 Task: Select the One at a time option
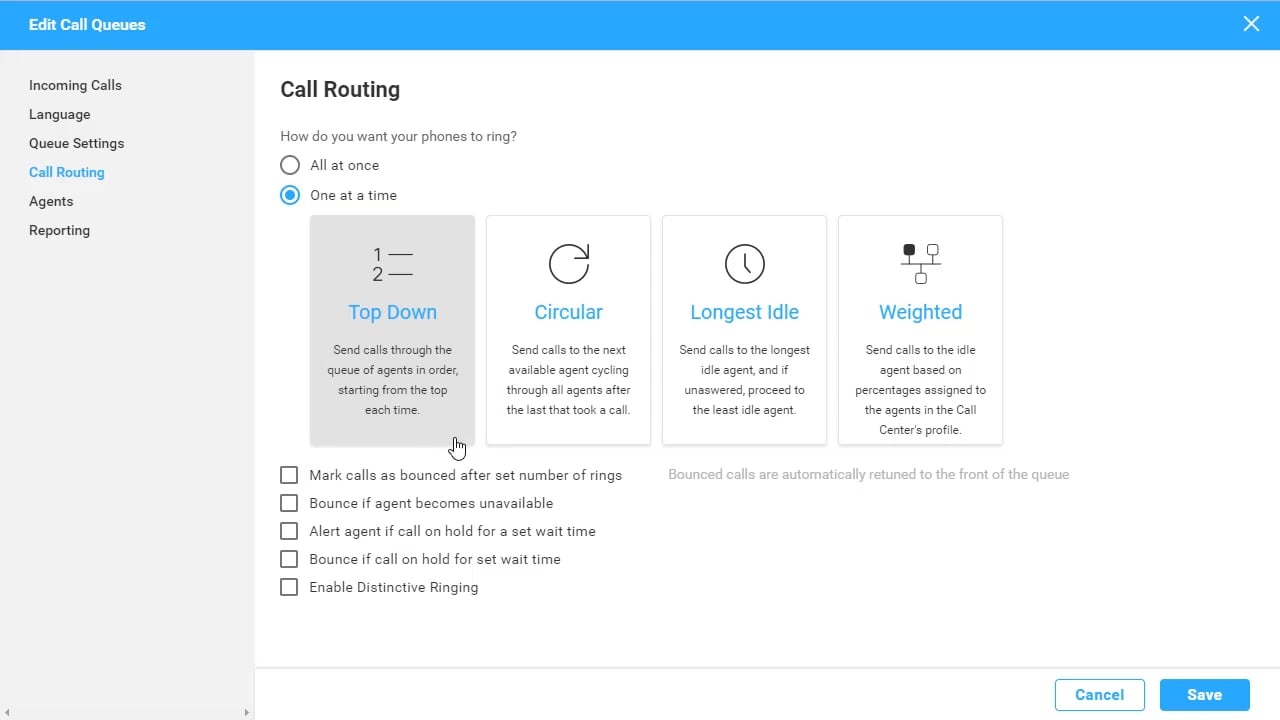click(x=290, y=195)
